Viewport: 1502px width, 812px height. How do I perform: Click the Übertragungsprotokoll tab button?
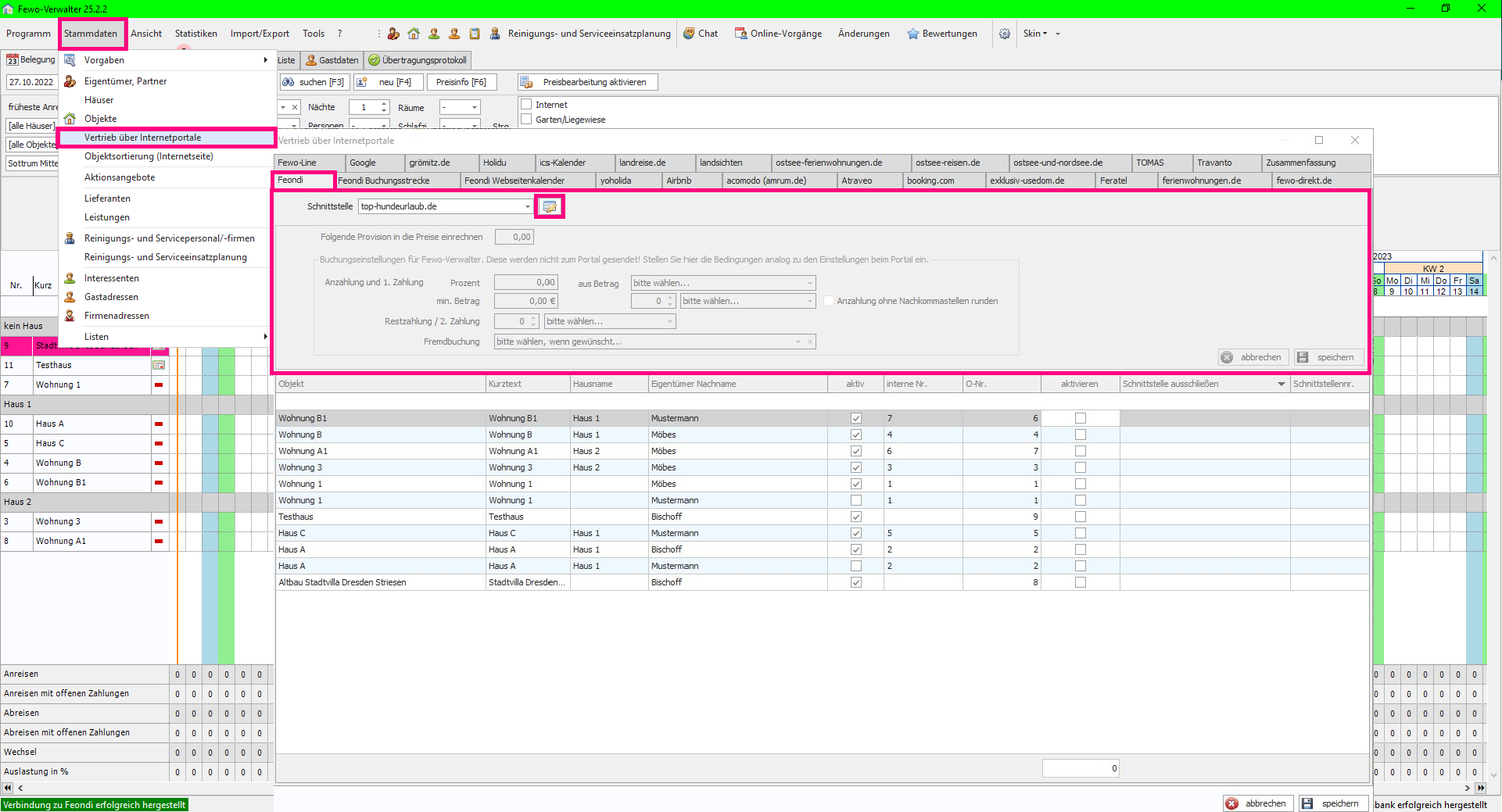click(418, 60)
